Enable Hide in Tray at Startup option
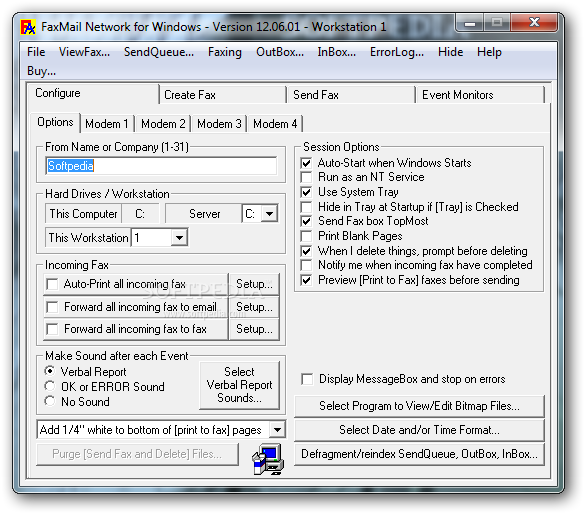The width and height of the screenshot is (585, 514). (x=306, y=207)
